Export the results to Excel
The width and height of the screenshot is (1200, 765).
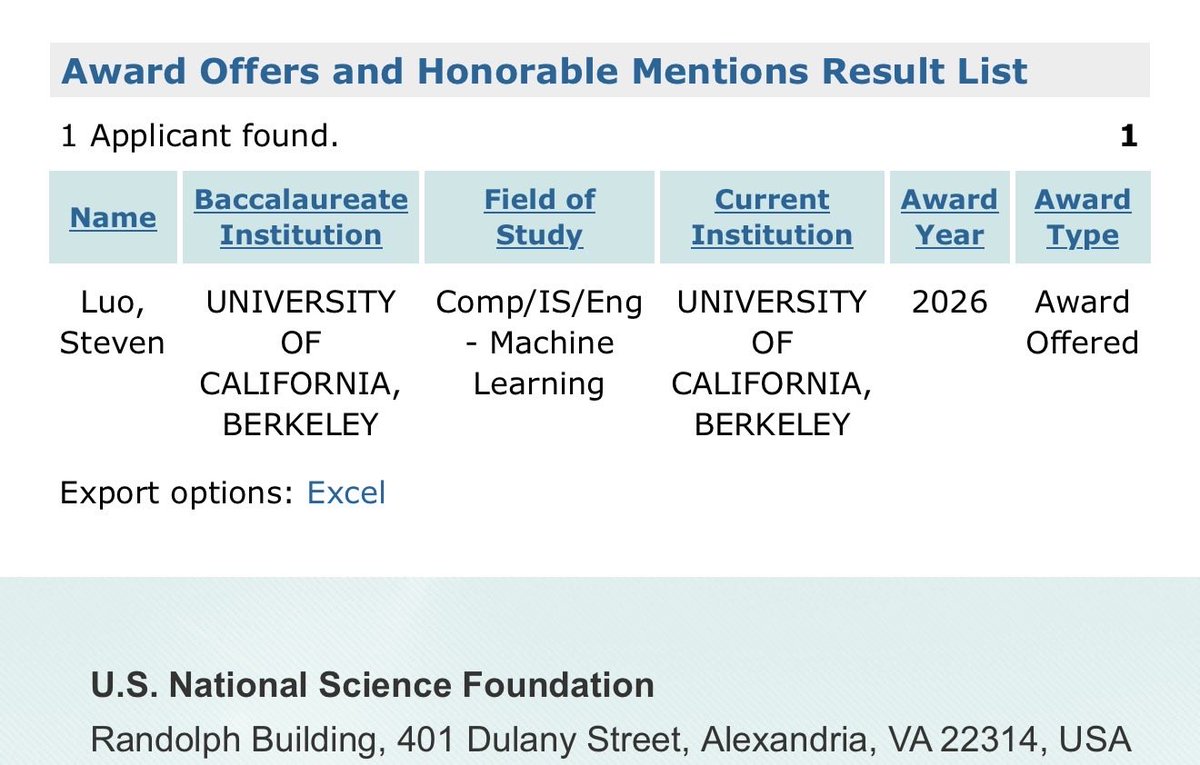click(346, 493)
